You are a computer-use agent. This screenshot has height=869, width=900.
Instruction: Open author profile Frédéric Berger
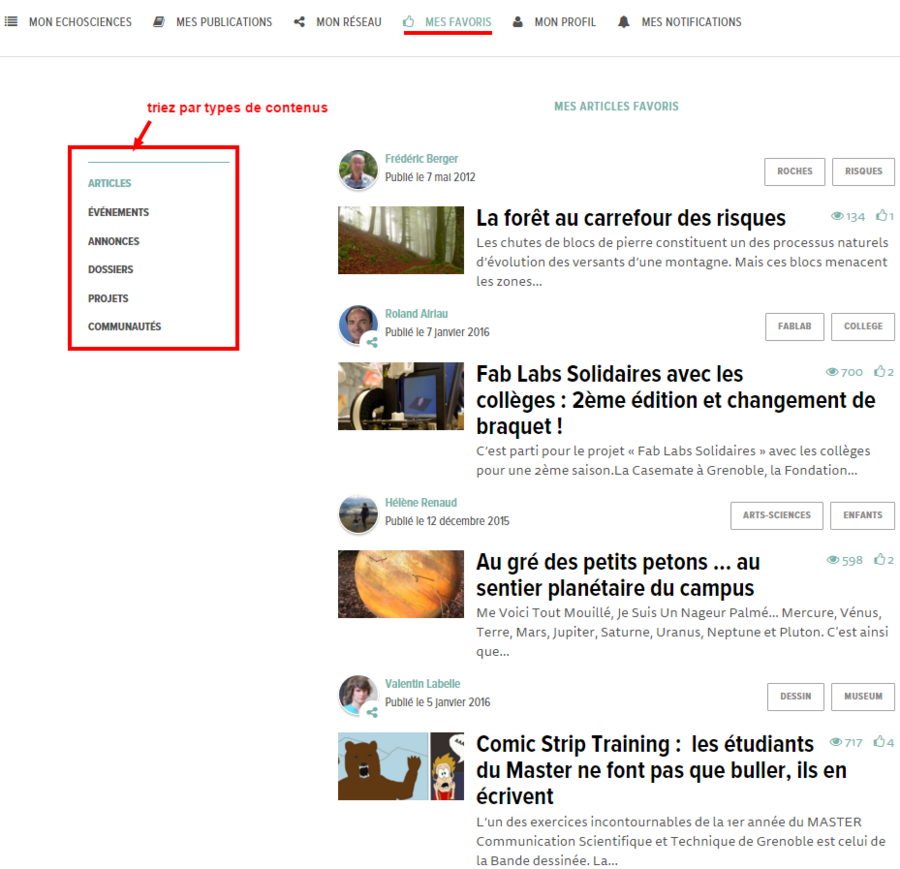click(x=421, y=159)
